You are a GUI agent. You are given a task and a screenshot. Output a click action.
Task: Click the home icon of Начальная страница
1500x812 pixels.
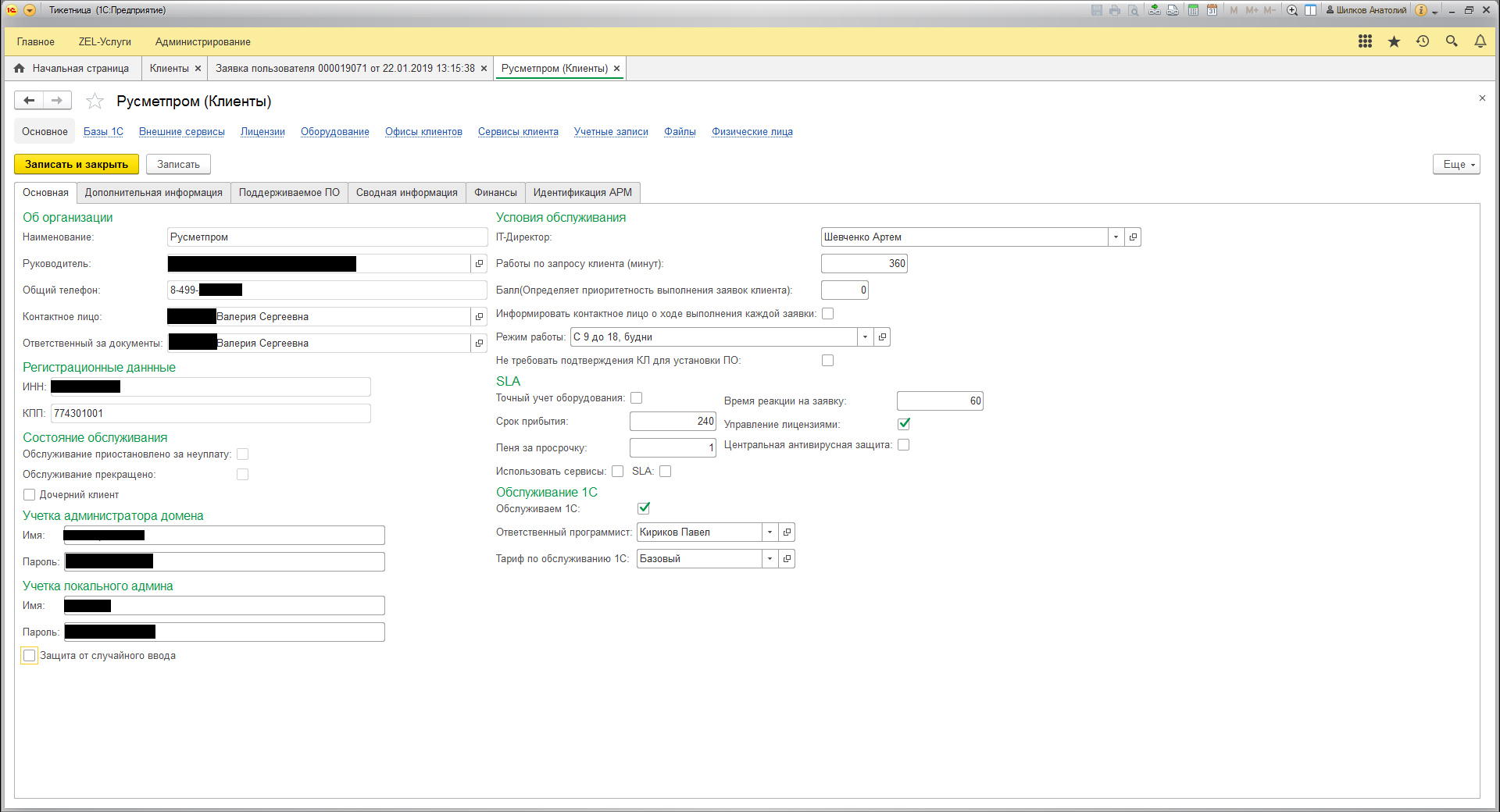click(20, 69)
